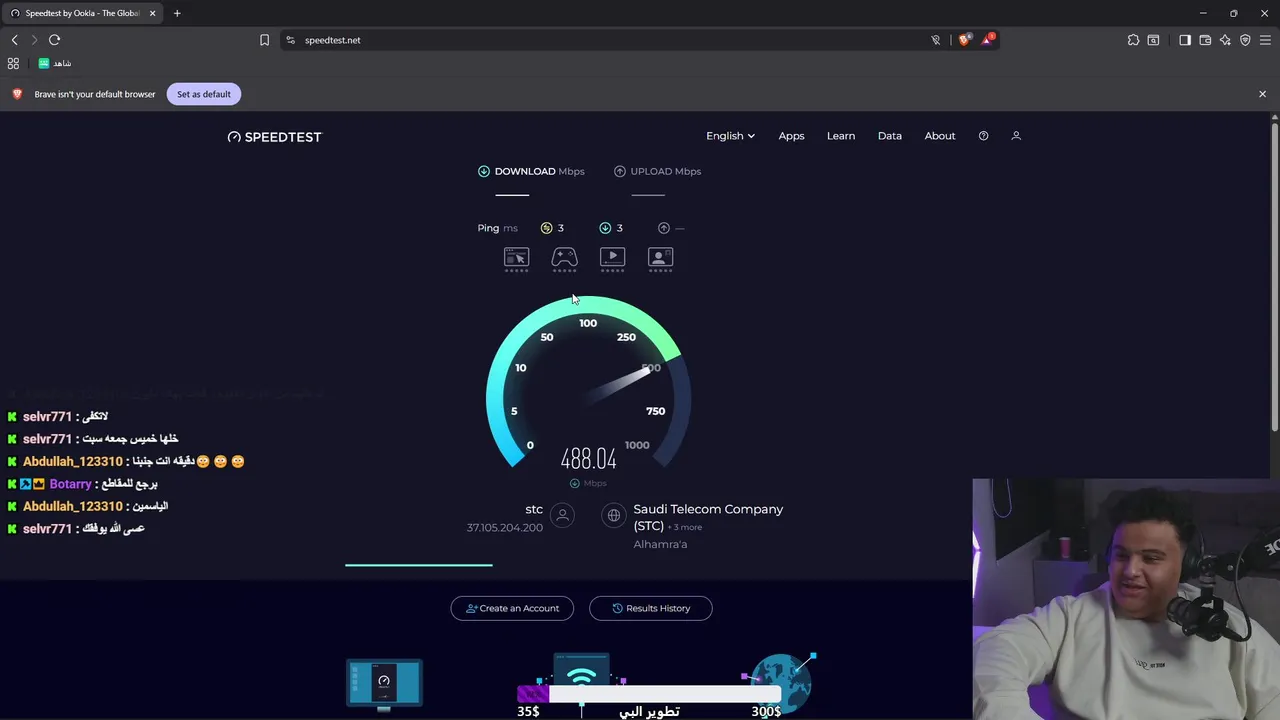Open the browser extensions puzzle icon
This screenshot has height=720, width=1280.
click(1133, 40)
